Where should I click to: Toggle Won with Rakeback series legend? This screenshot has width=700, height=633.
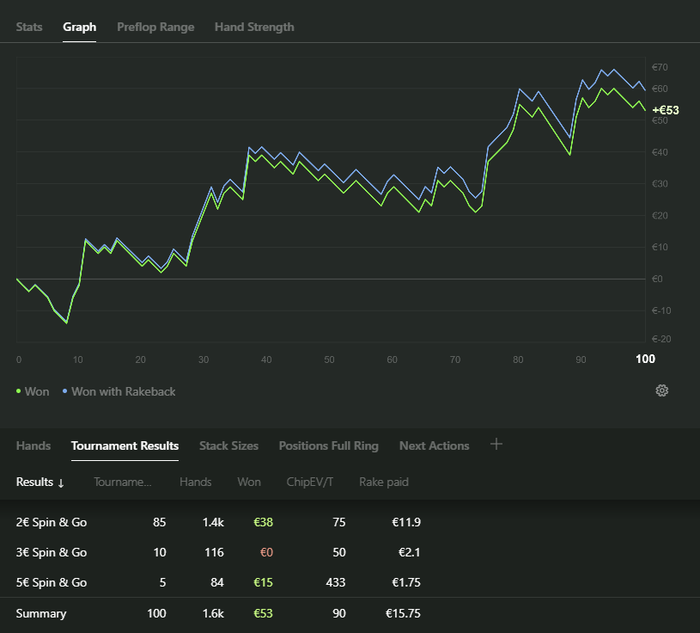click(118, 392)
